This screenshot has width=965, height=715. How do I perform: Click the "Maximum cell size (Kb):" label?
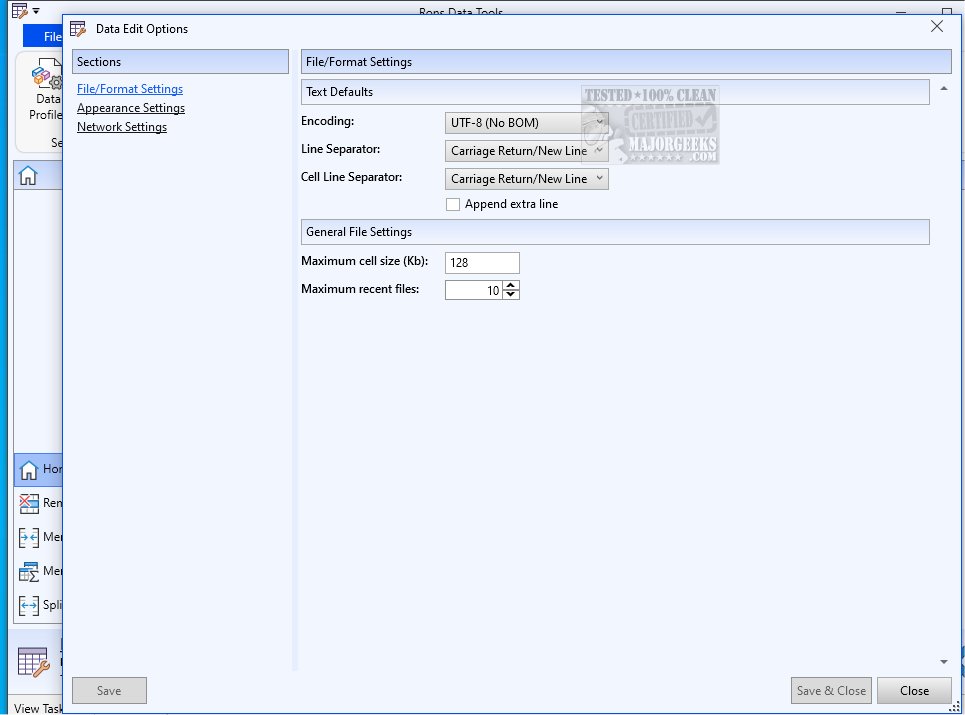click(364, 261)
